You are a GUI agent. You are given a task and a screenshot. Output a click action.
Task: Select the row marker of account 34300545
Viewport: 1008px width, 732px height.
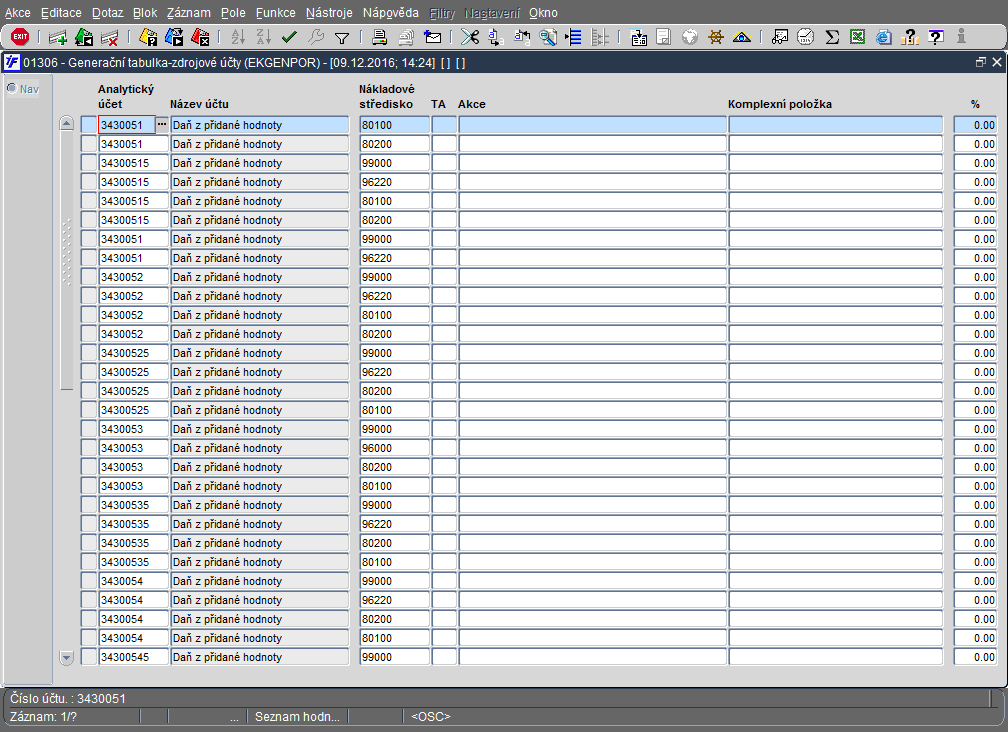[x=89, y=657]
